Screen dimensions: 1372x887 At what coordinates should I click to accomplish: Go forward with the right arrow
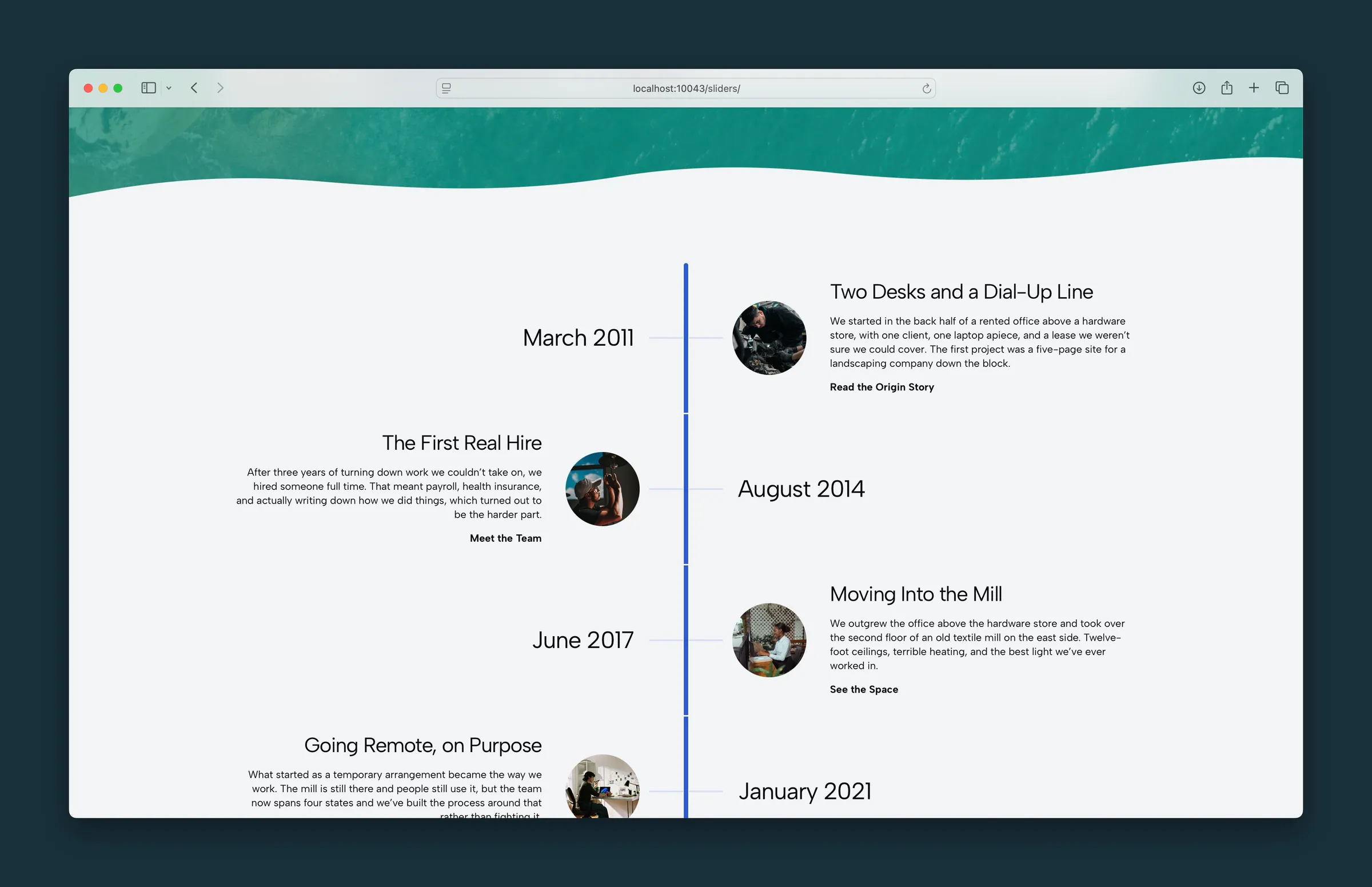pyautogui.click(x=220, y=87)
